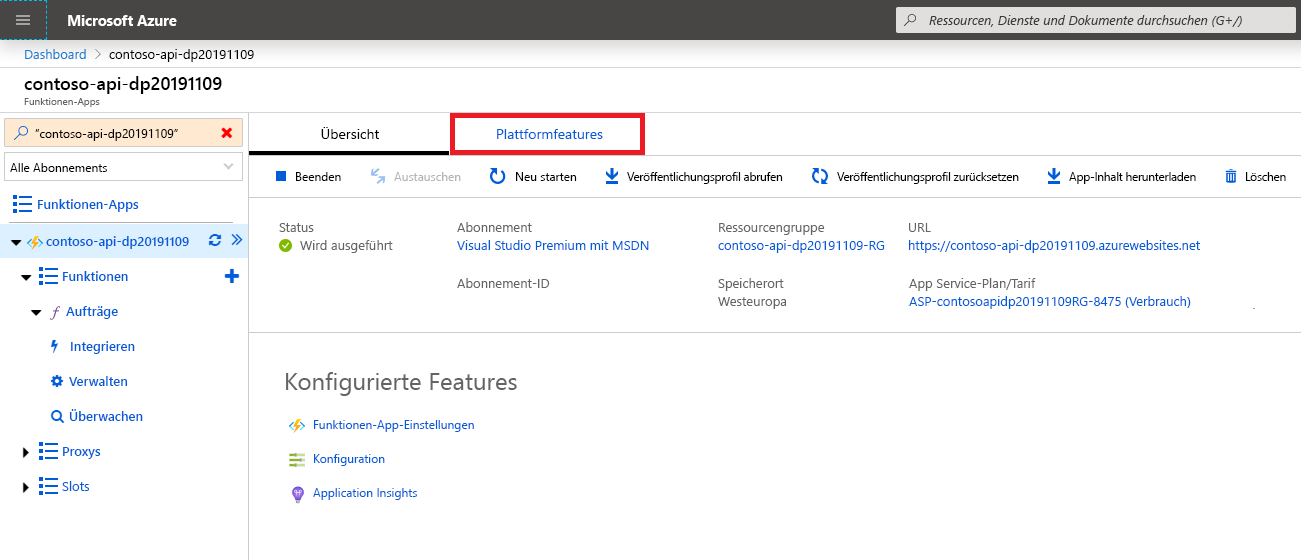This screenshot has height=560, width=1301.
Task: Switch to the Plattformfeatures tab
Action: click(549, 134)
